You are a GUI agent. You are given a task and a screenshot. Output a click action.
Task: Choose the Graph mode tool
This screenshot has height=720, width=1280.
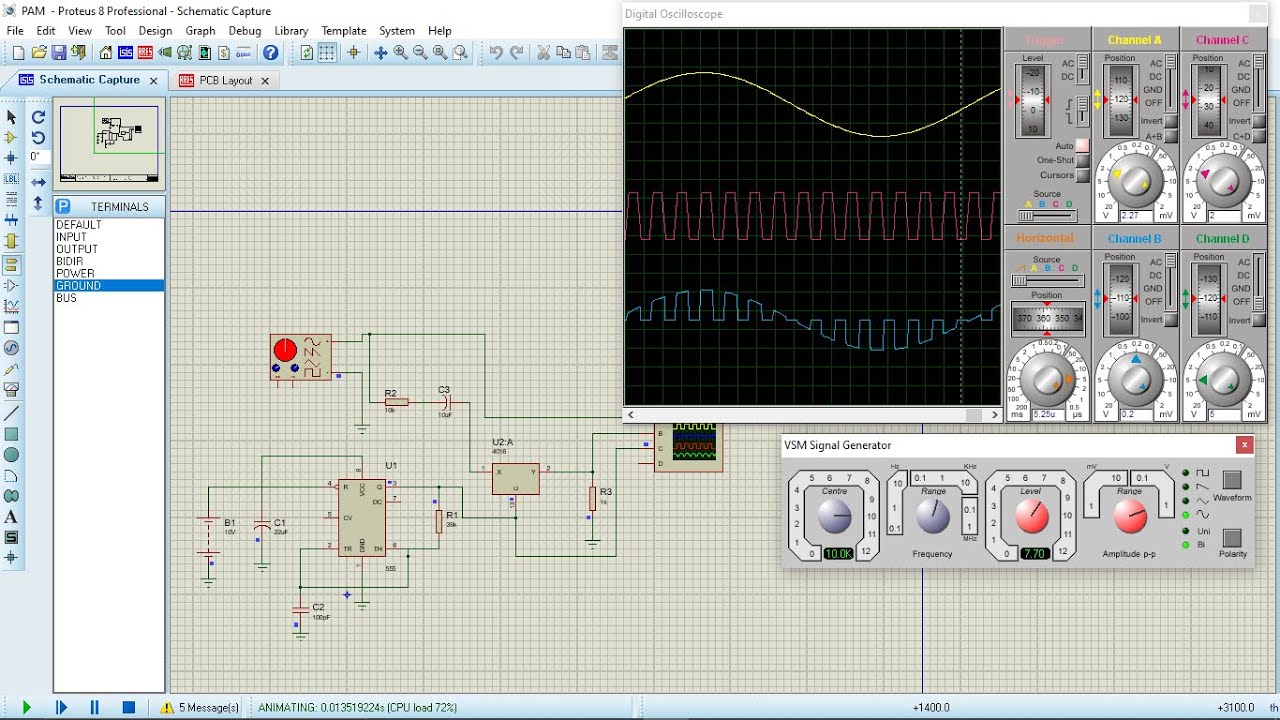pyautogui.click(x=11, y=306)
